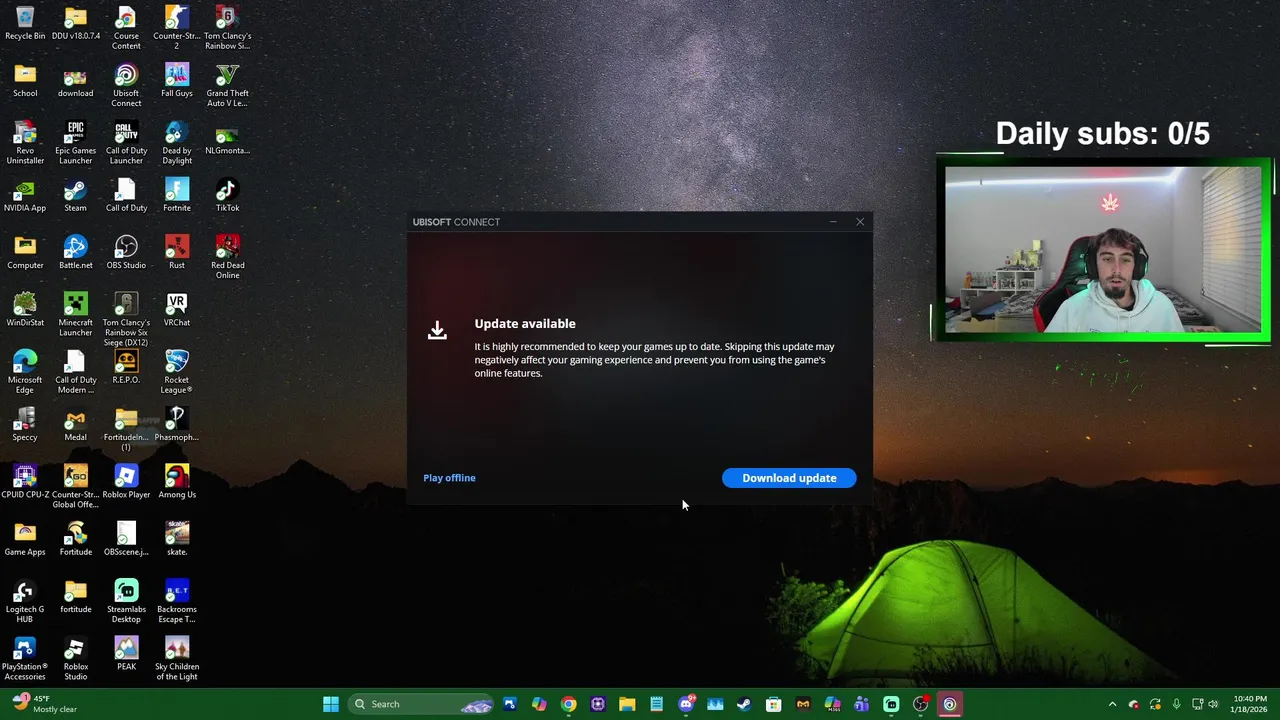Open the clock showing 10:40 PM

[x=1250, y=704]
